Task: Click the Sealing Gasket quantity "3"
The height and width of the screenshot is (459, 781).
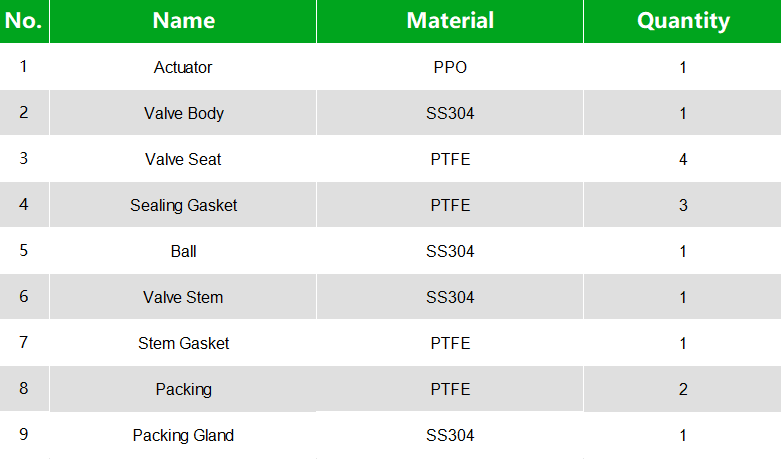Action: (683, 206)
